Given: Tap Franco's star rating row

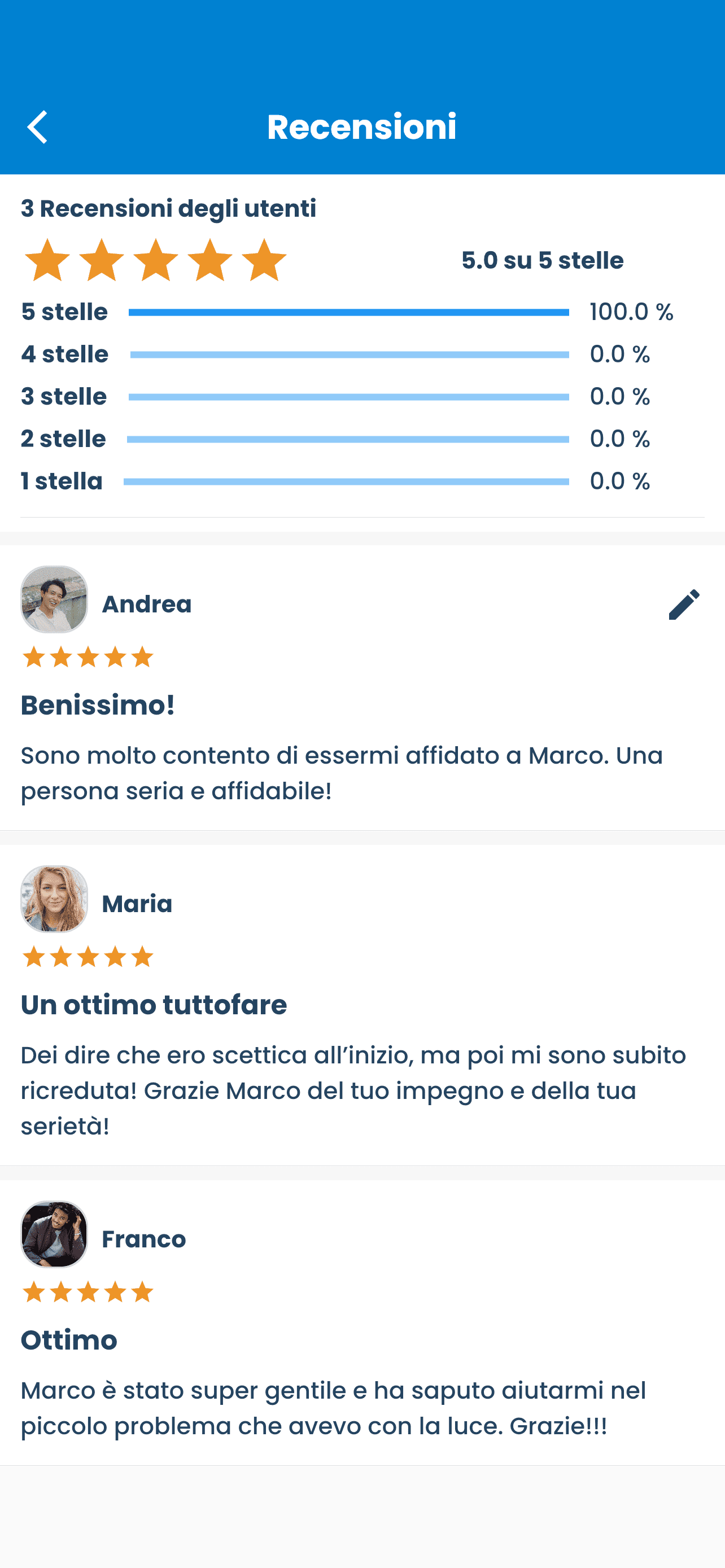Looking at the screenshot, I should click(x=88, y=1291).
